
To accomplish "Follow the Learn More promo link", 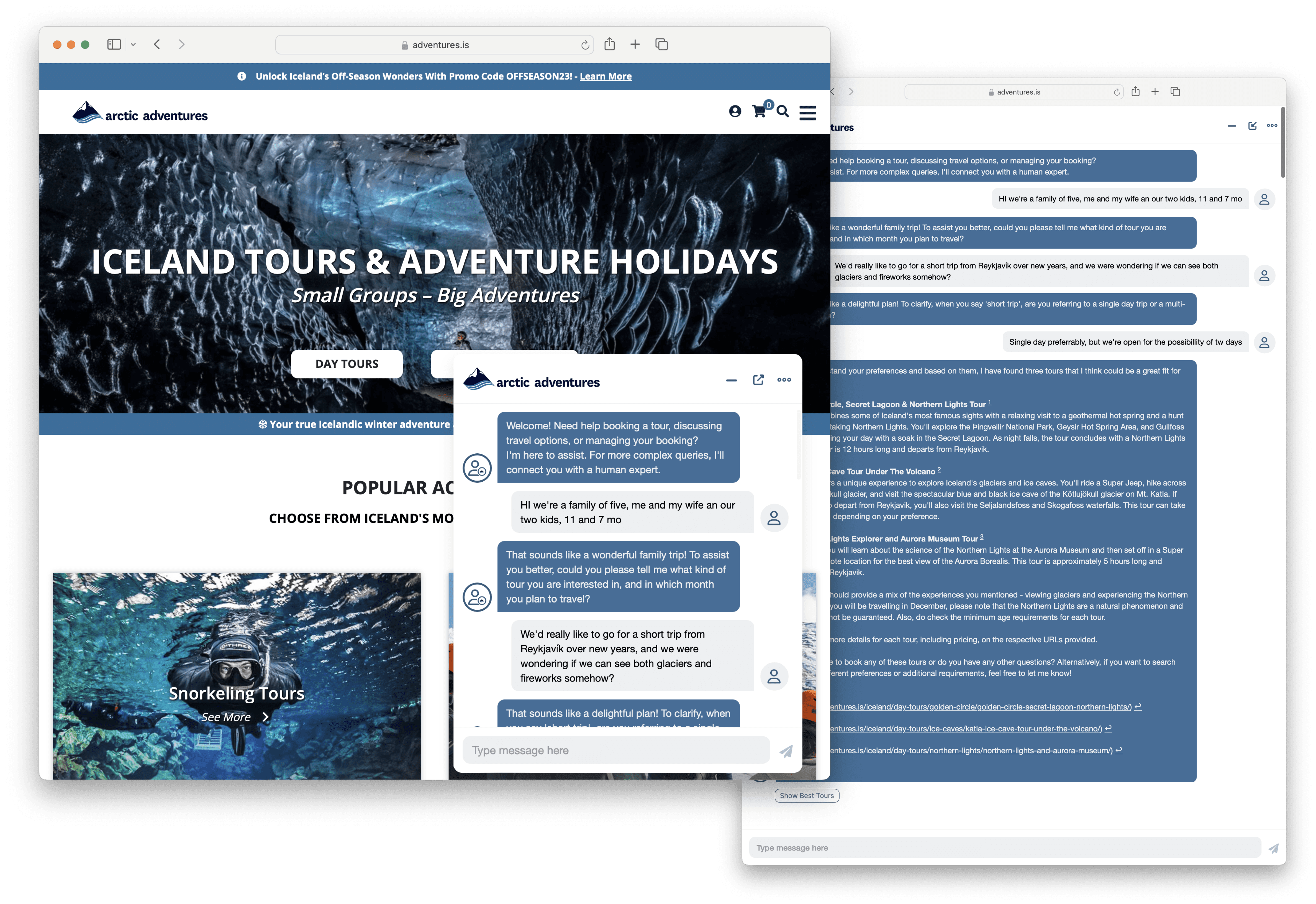I will click(x=605, y=76).
